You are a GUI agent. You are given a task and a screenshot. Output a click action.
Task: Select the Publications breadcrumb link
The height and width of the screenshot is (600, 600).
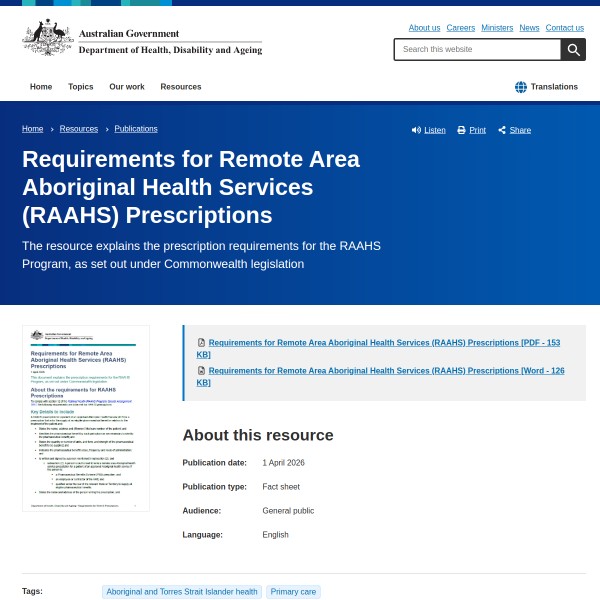point(136,129)
